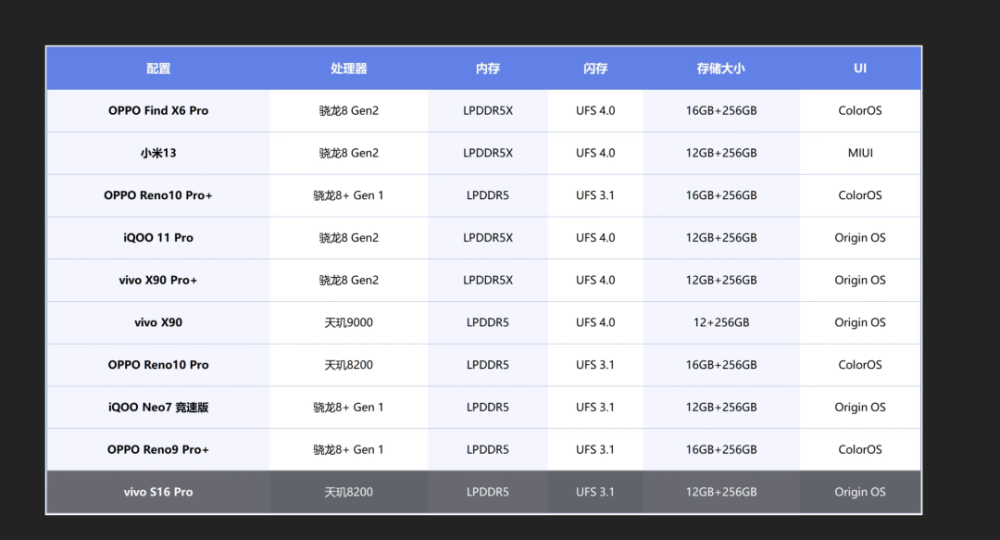Click the iQOO 11 Pro row label
Image resolution: width=1000 pixels, height=540 pixels.
point(158,238)
